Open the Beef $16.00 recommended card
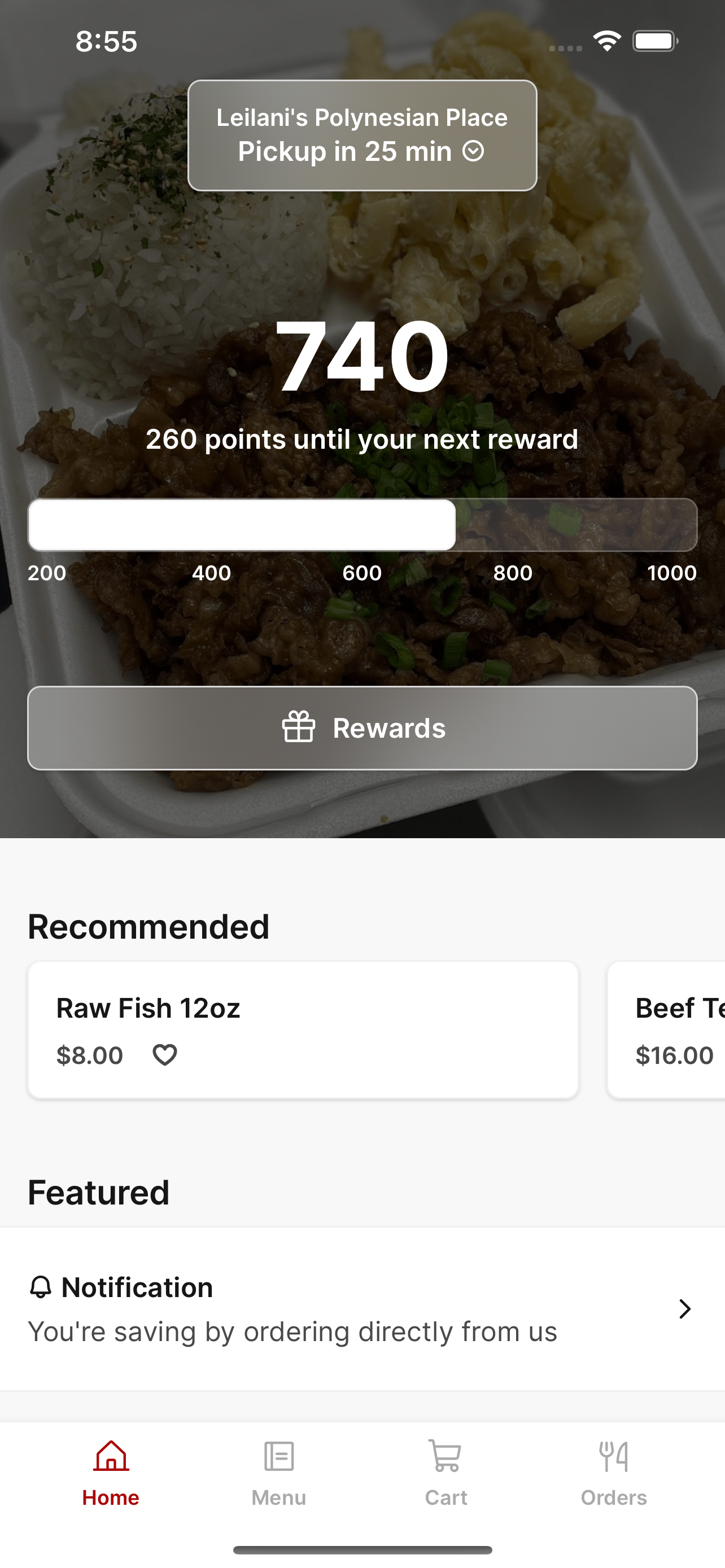The width and height of the screenshot is (725, 1568). tap(666, 1030)
